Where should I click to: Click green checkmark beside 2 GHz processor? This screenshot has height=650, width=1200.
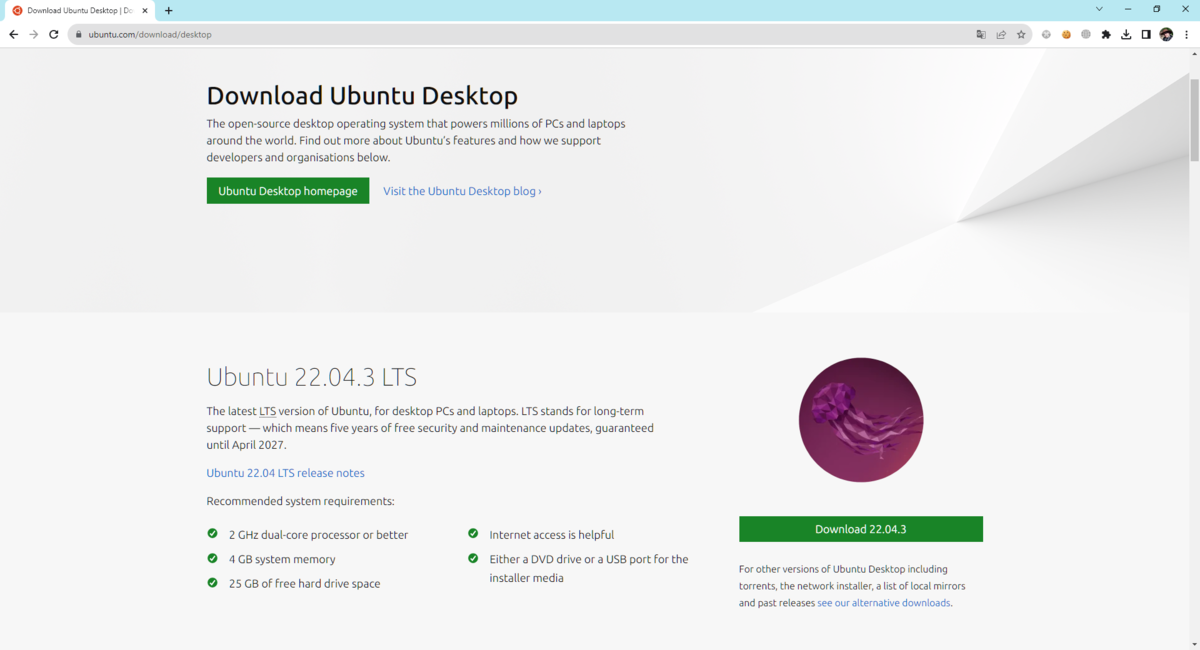212,534
